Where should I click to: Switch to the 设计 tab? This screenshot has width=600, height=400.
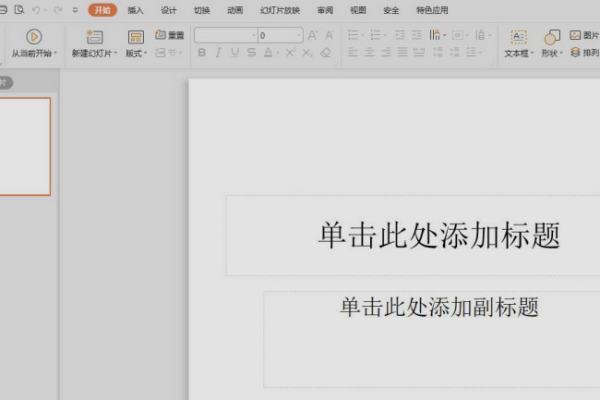(168, 10)
